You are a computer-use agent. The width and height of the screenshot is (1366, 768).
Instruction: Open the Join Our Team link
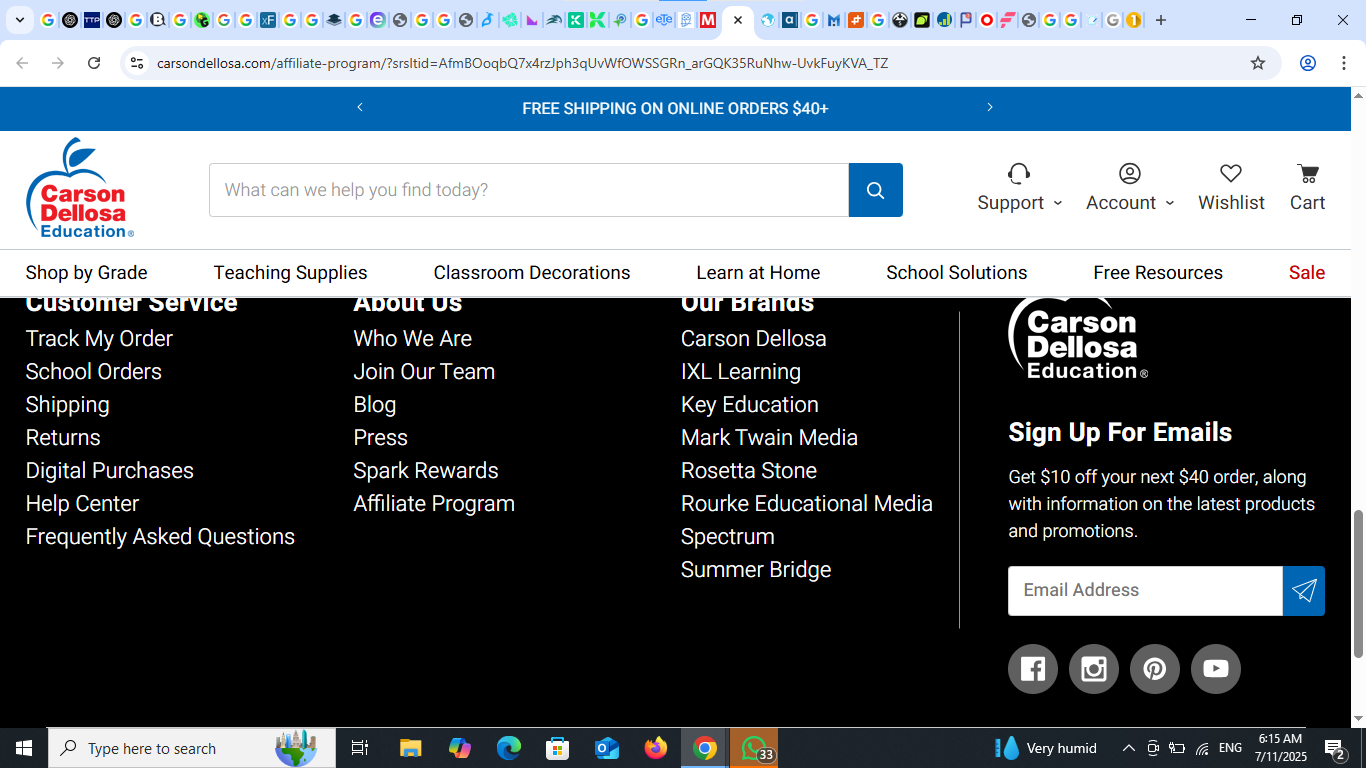[x=424, y=372]
